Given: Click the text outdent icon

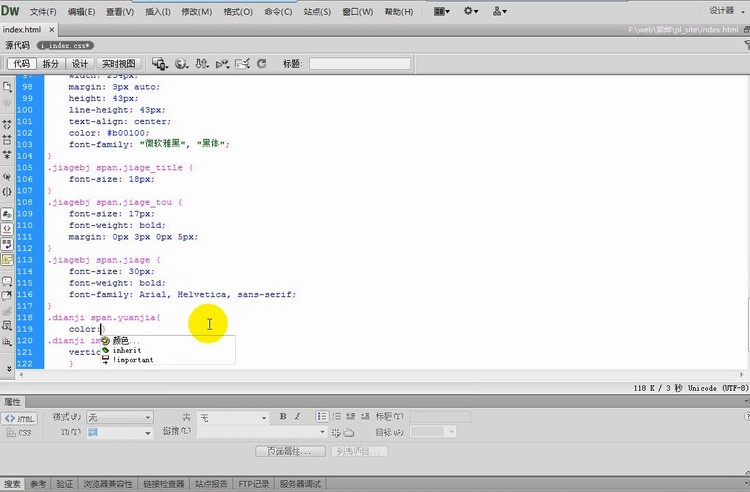Looking at the screenshot, I should tap(351, 416).
